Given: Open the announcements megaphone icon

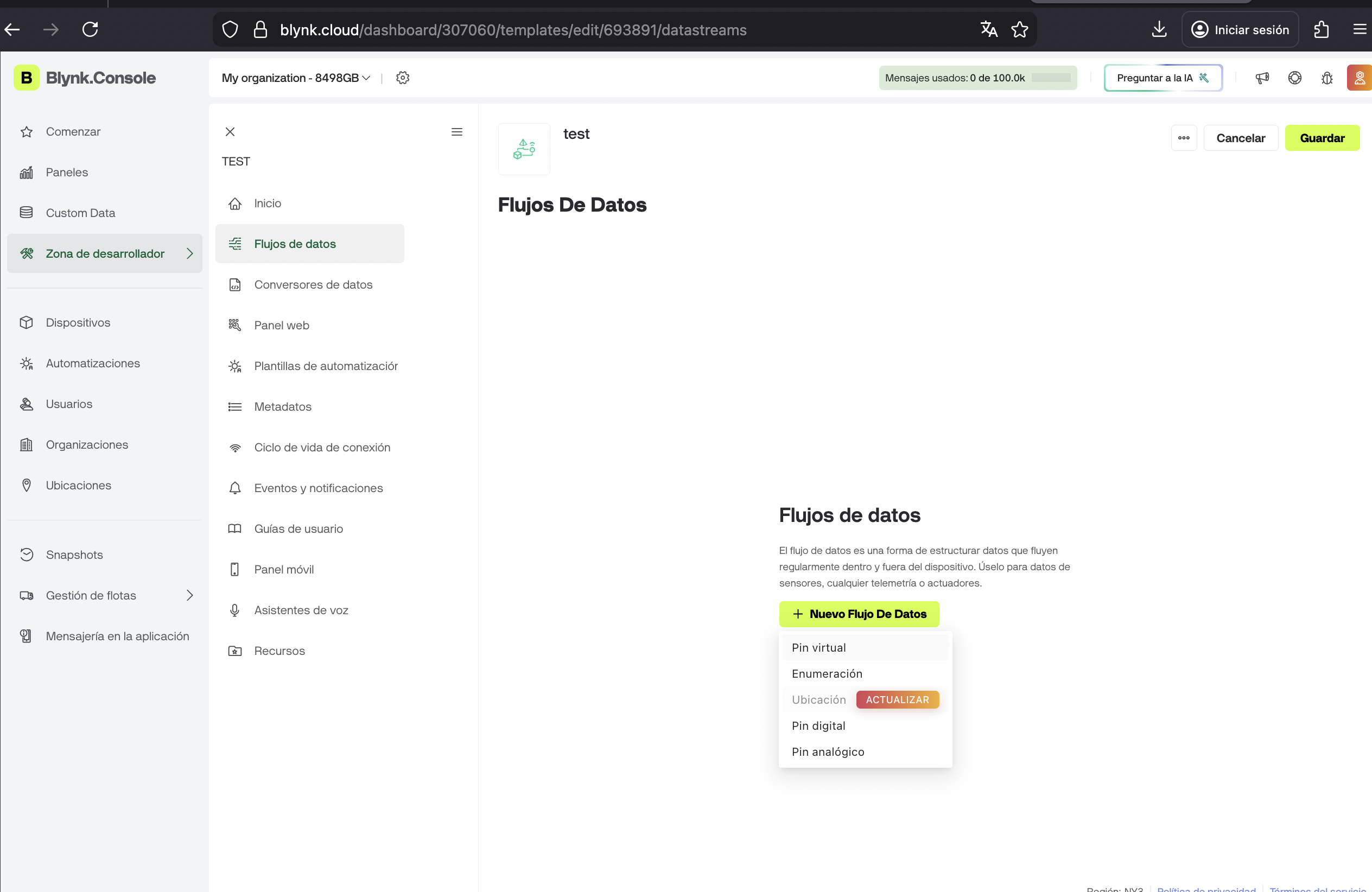Looking at the screenshot, I should coord(1262,78).
